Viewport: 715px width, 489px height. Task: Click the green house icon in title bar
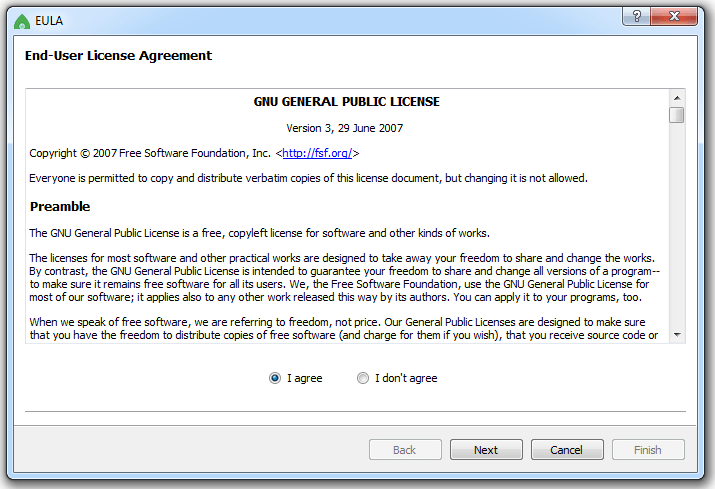(x=21, y=18)
